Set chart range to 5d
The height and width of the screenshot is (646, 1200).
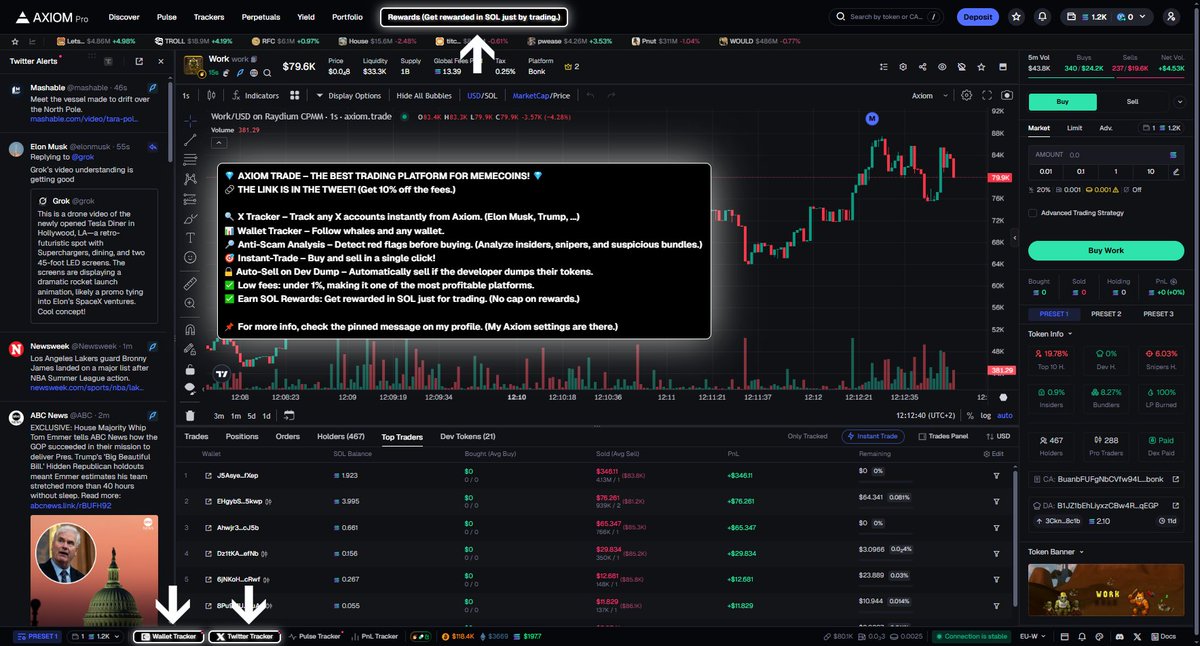[x=251, y=415]
